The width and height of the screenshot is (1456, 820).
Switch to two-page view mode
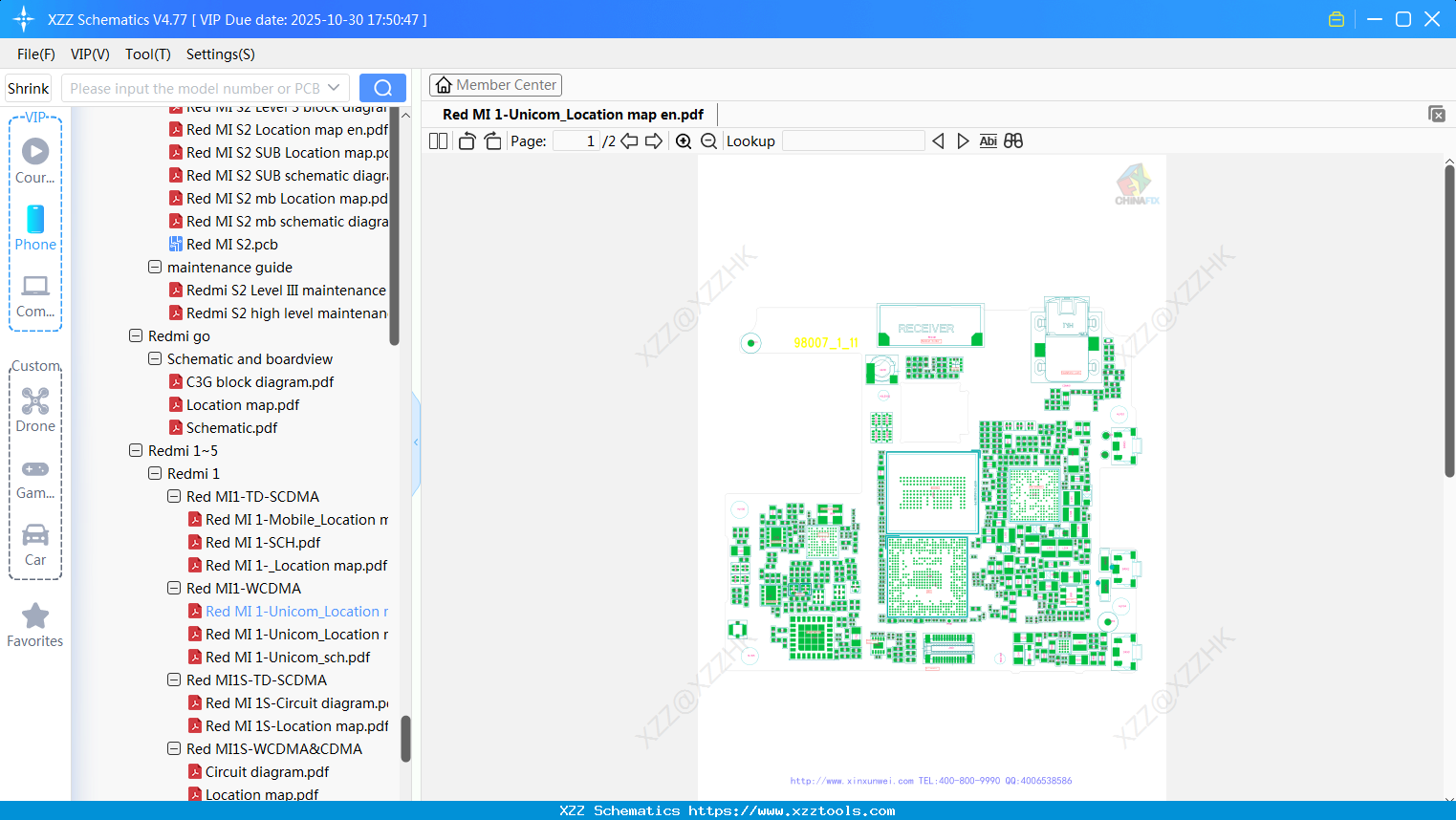click(x=437, y=140)
